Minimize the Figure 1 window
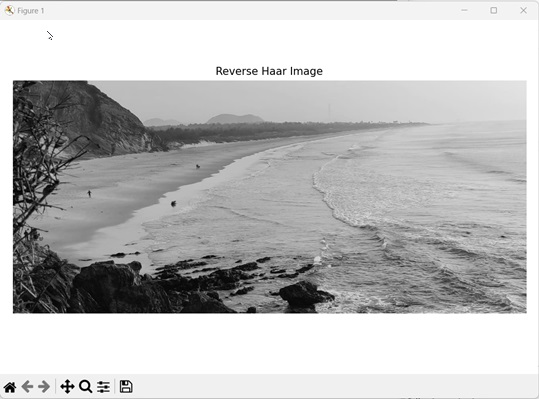The height and width of the screenshot is (399, 539). tap(464, 10)
